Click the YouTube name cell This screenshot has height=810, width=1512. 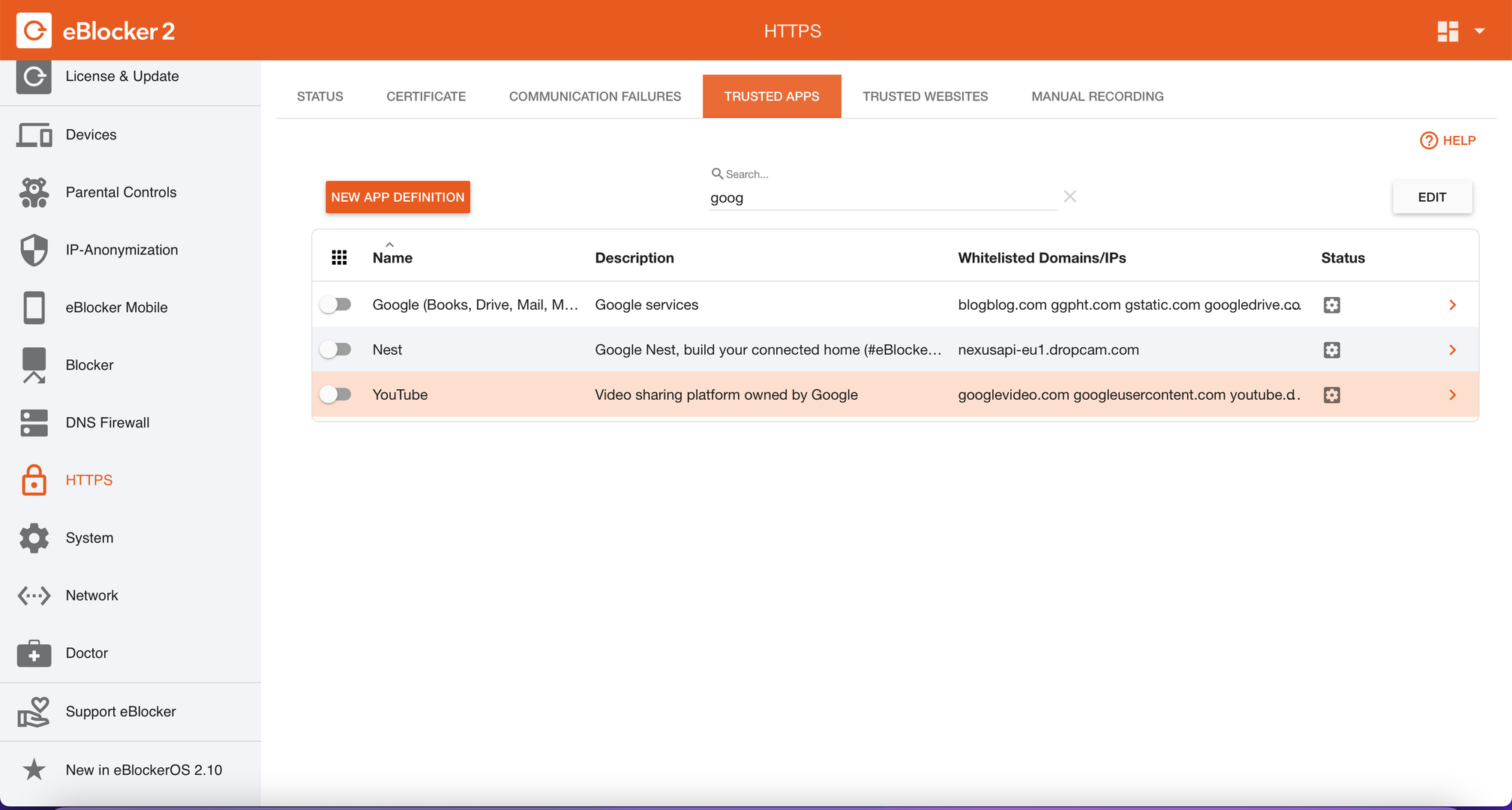click(400, 394)
